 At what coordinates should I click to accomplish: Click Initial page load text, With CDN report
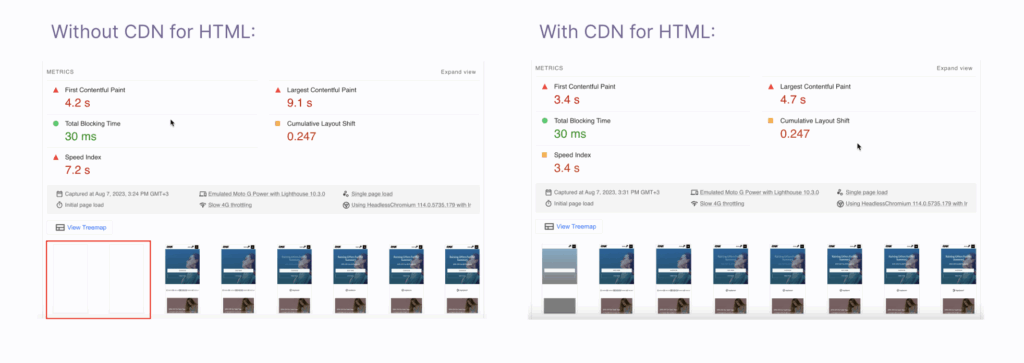[573, 204]
